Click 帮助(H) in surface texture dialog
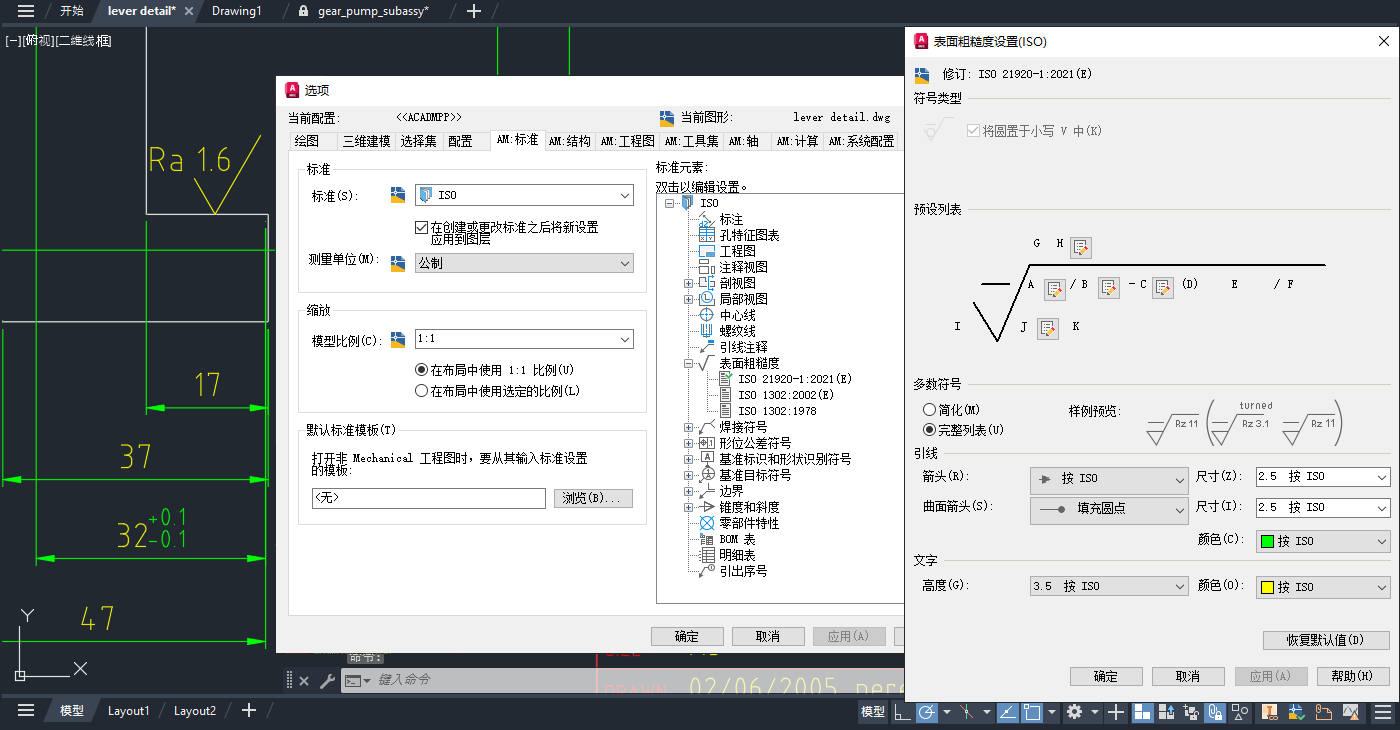Image resolution: width=1400 pixels, height=730 pixels. pyautogui.click(x=1353, y=676)
